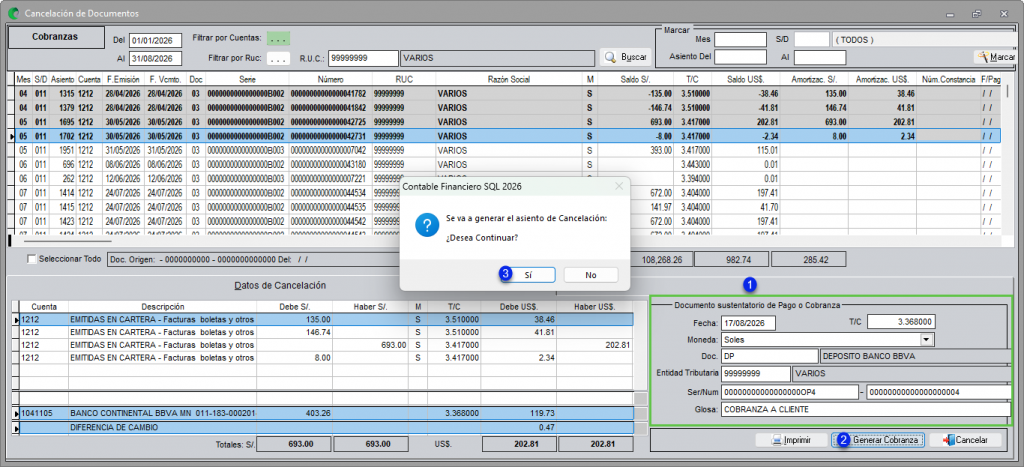This screenshot has width=1024, height=467.
Task: Click the F.Emisión column header
Action: [x=124, y=79]
